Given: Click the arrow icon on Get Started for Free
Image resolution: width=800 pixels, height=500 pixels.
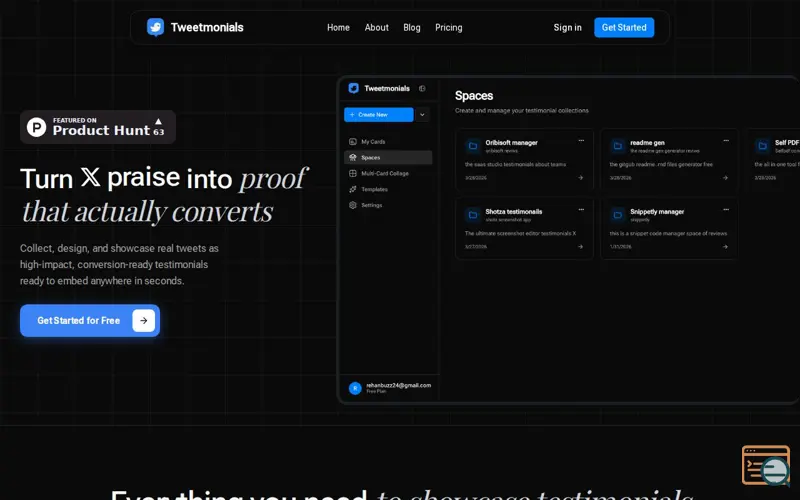Looking at the screenshot, I should coord(144,320).
